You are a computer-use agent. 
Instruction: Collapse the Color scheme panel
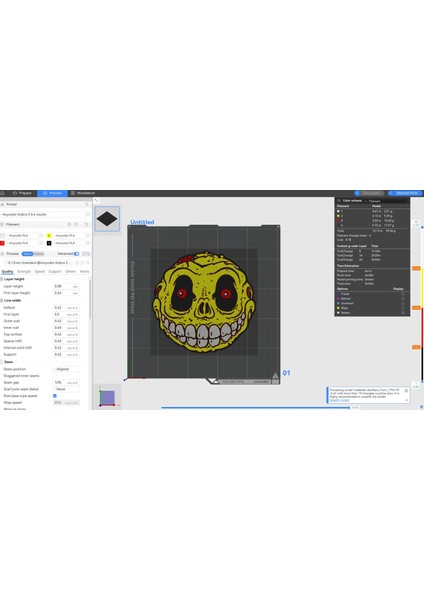(339, 201)
